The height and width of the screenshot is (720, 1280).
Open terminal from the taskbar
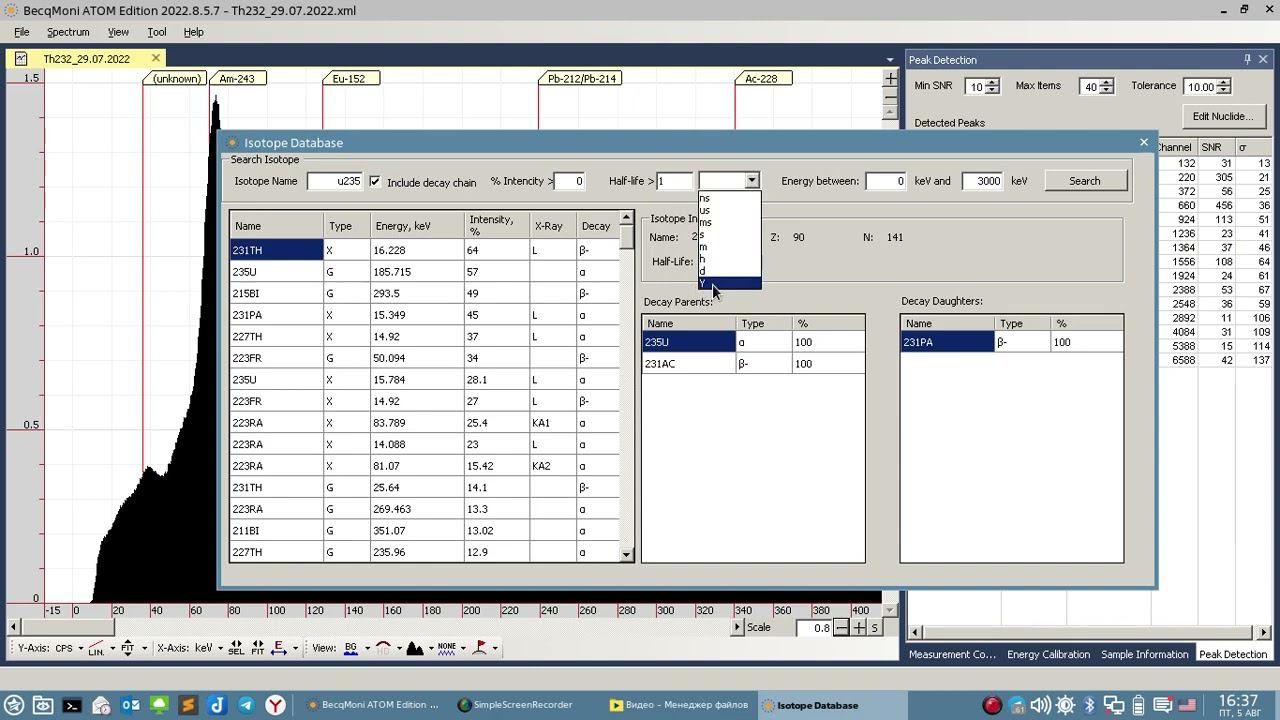click(72, 705)
